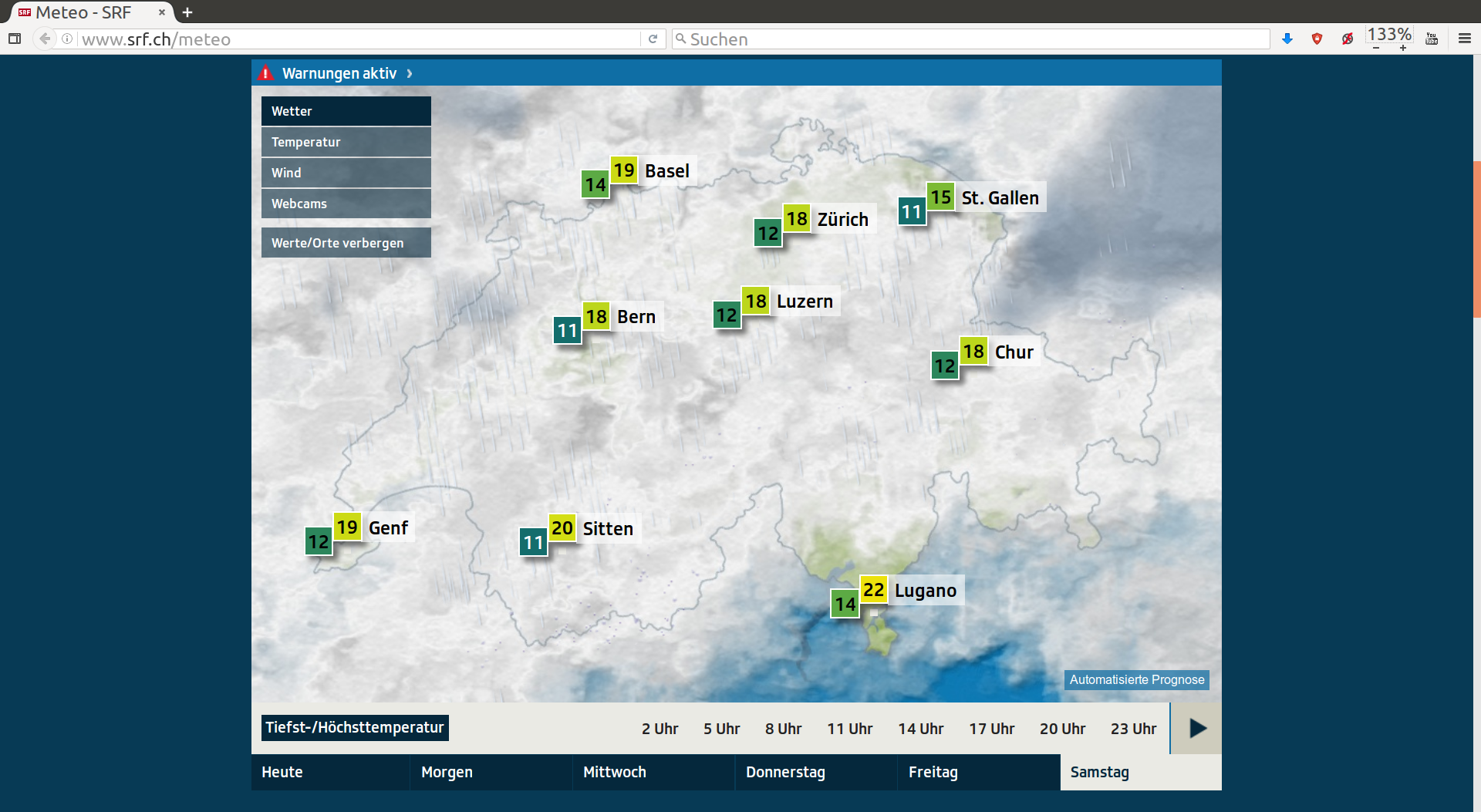Select Bern on the weather map

(x=636, y=317)
